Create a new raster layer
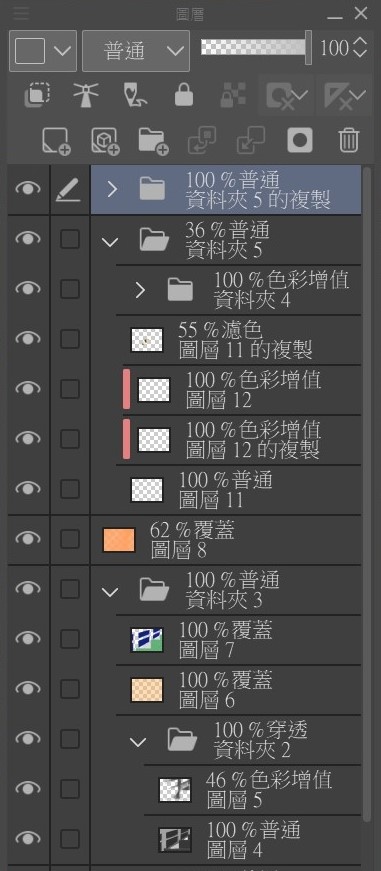The width and height of the screenshot is (381, 871). [x=56, y=141]
